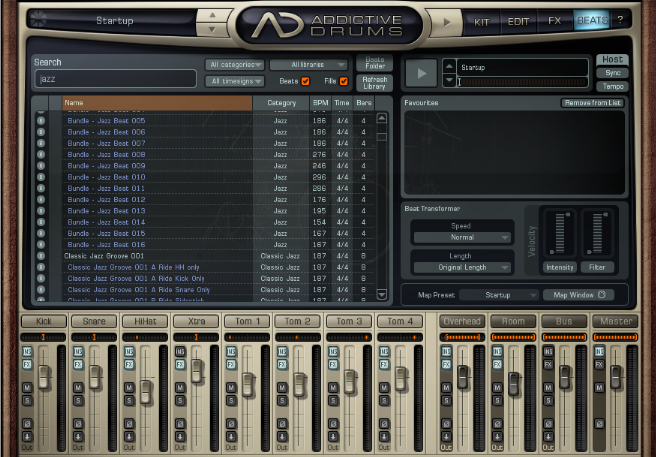This screenshot has height=457, width=656.
Task: Solo the Snare channel
Action: click(x=78, y=401)
